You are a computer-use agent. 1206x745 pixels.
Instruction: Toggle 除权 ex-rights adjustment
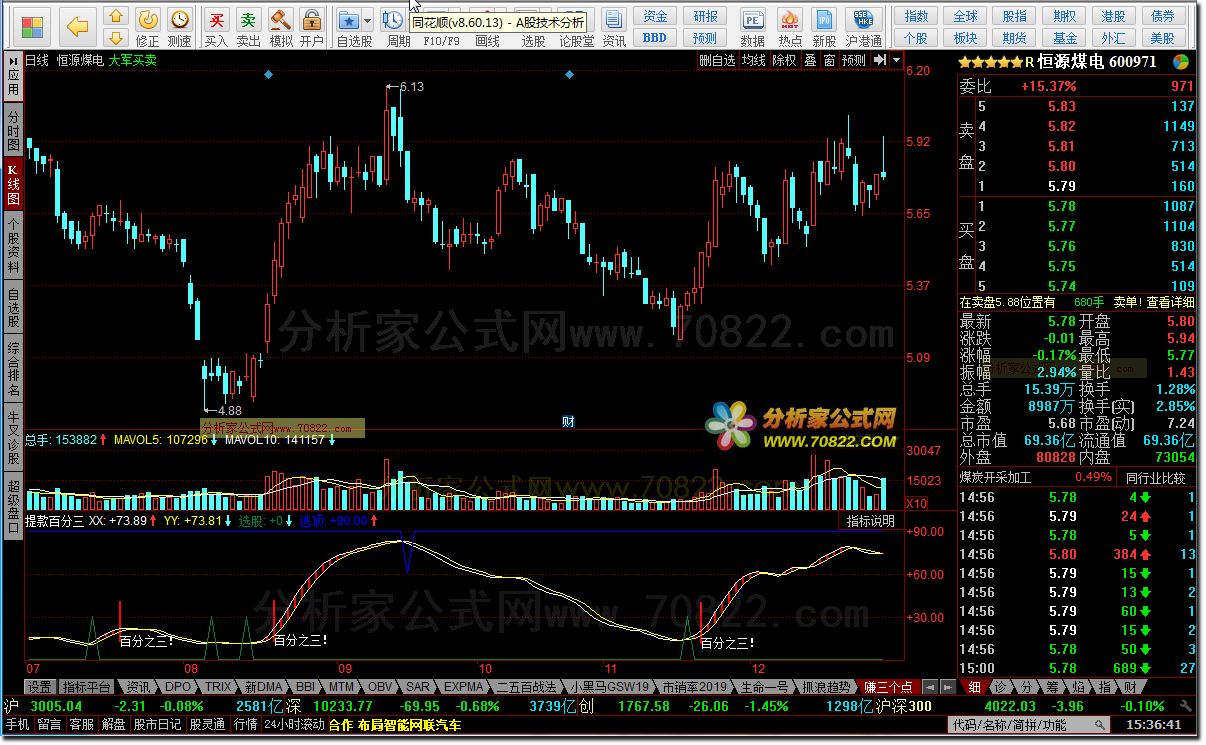(784, 60)
